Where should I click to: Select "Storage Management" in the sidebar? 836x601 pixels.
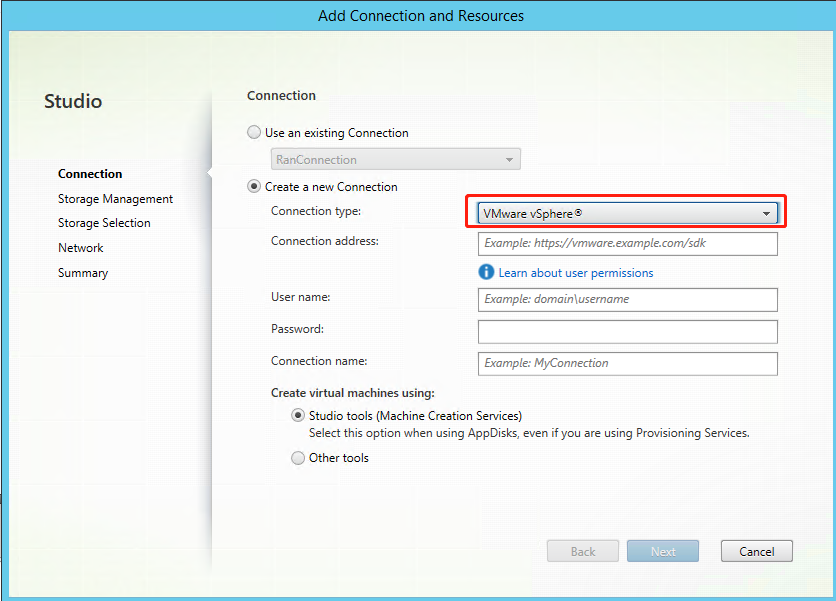click(115, 198)
